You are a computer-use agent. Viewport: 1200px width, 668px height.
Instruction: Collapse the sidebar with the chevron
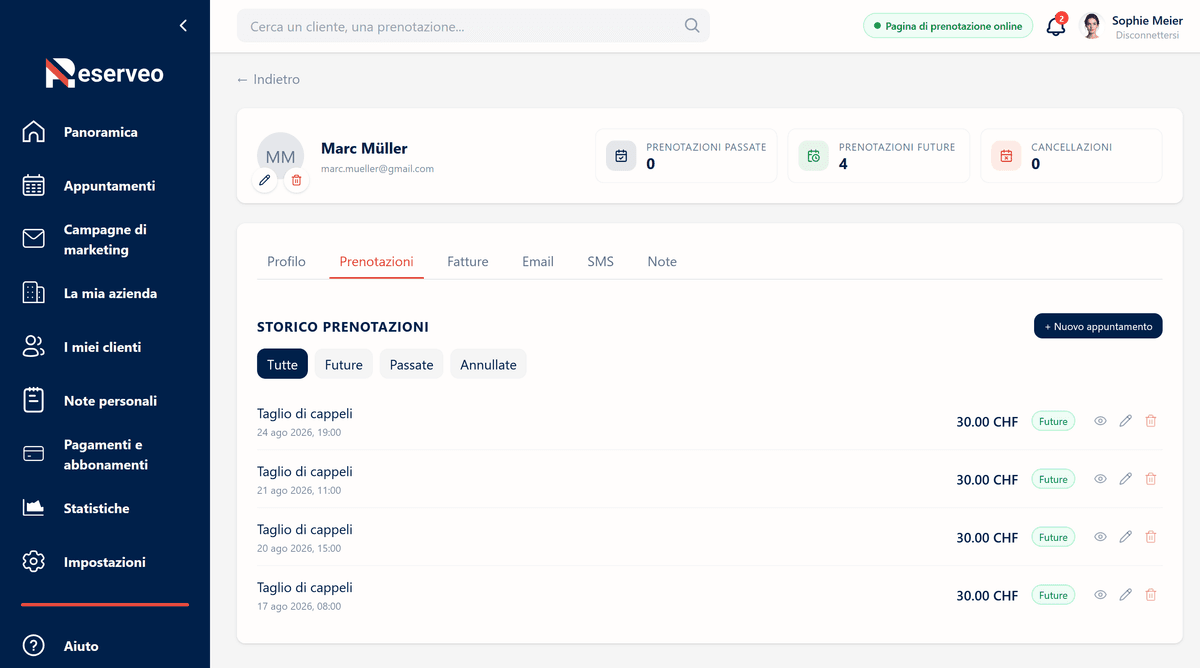pyautogui.click(x=183, y=26)
